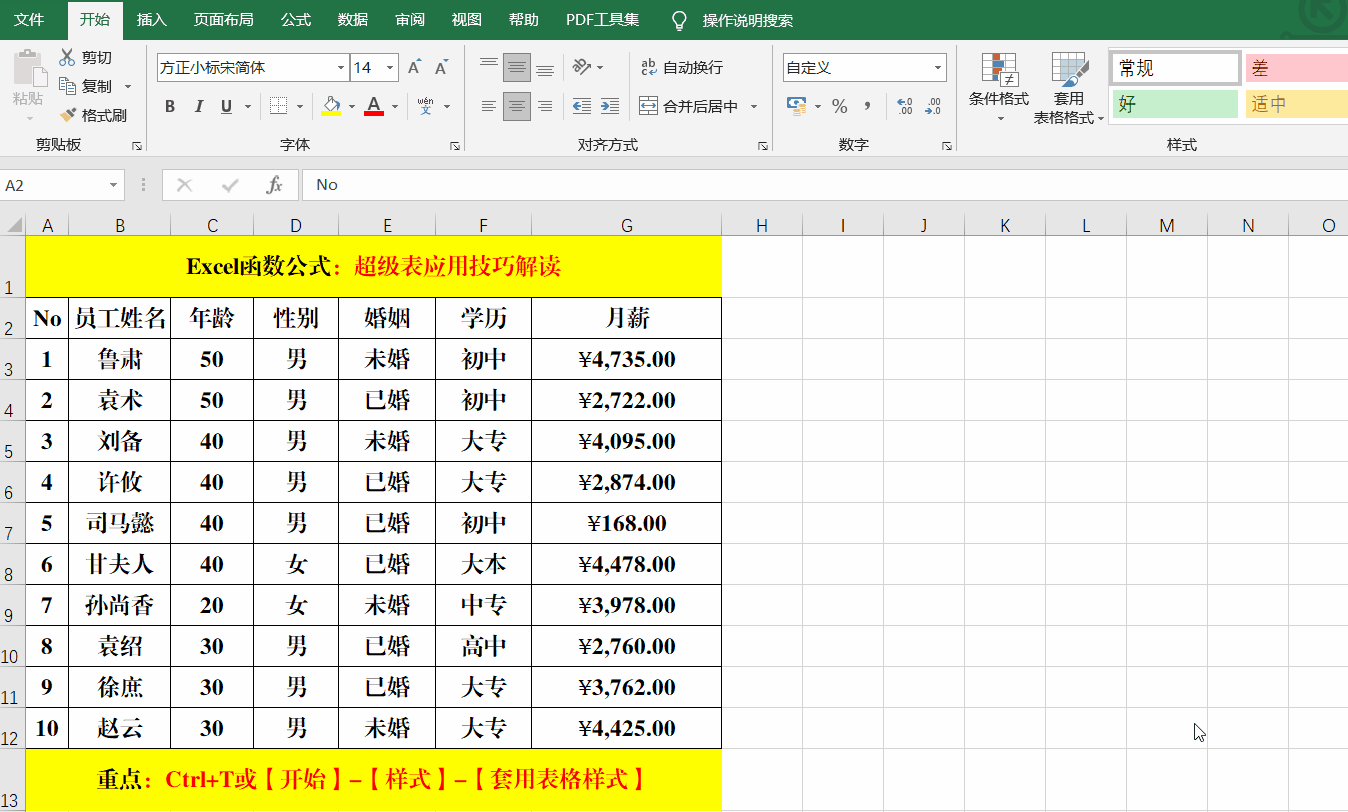Expand the font size dropdown
This screenshot has width=1348, height=812.
388,66
